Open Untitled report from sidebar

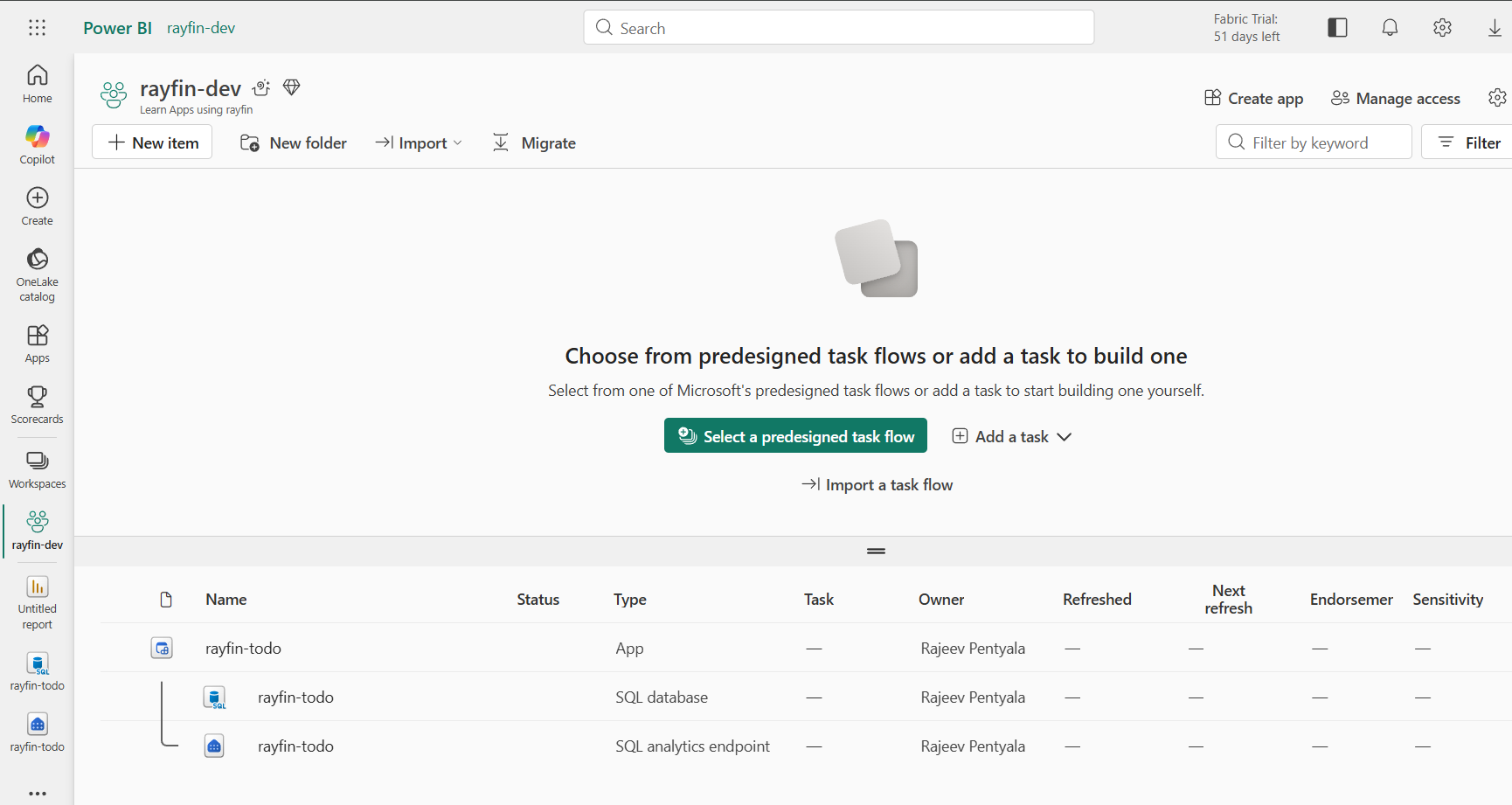[x=37, y=603]
